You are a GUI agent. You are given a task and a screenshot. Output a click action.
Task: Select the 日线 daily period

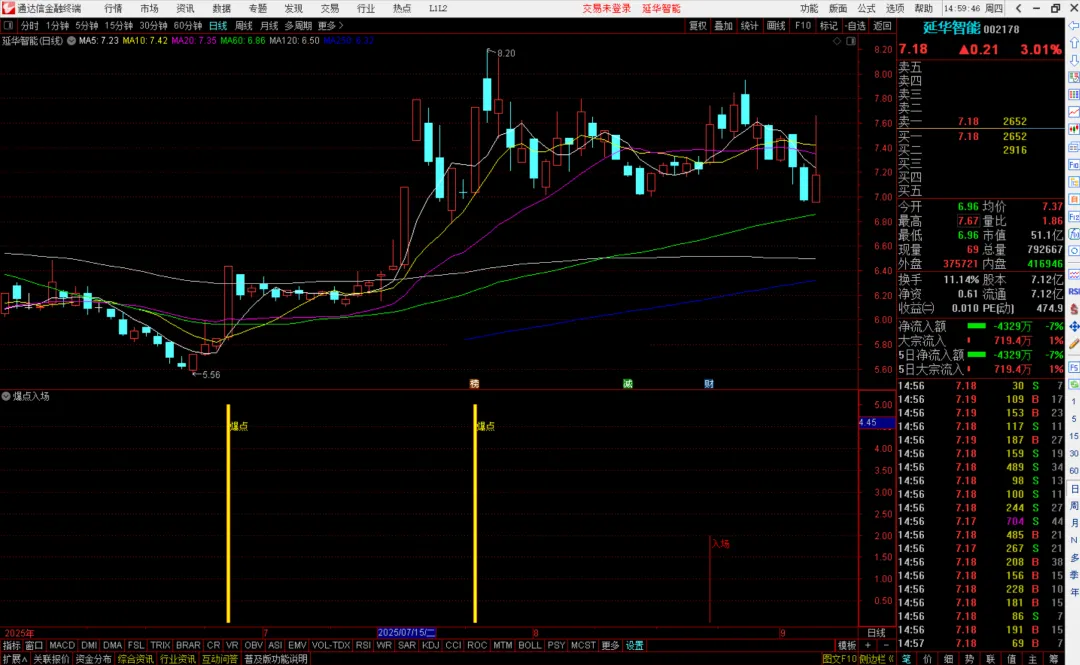click(x=218, y=26)
